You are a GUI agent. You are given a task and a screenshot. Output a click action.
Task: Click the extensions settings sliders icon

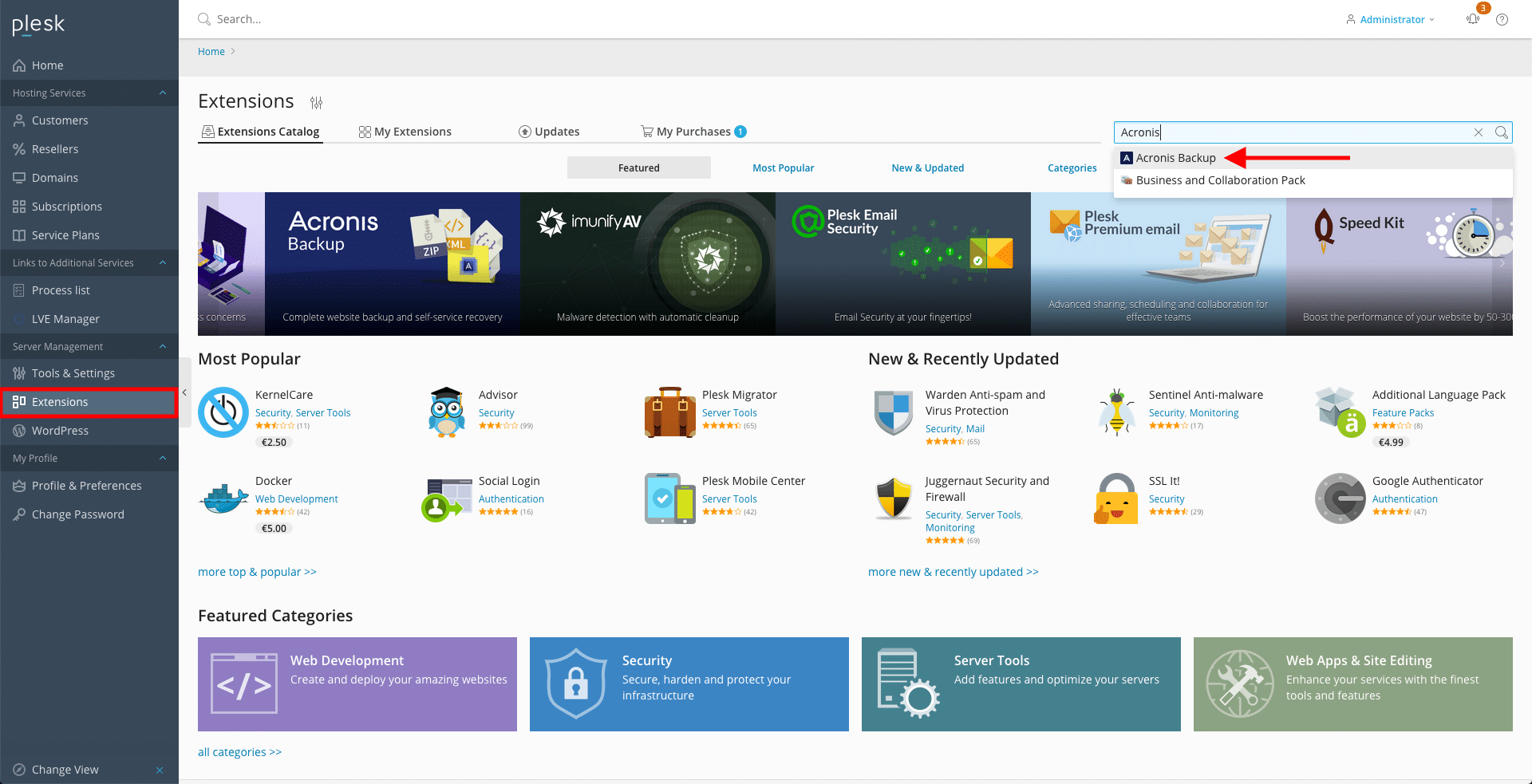tap(317, 103)
